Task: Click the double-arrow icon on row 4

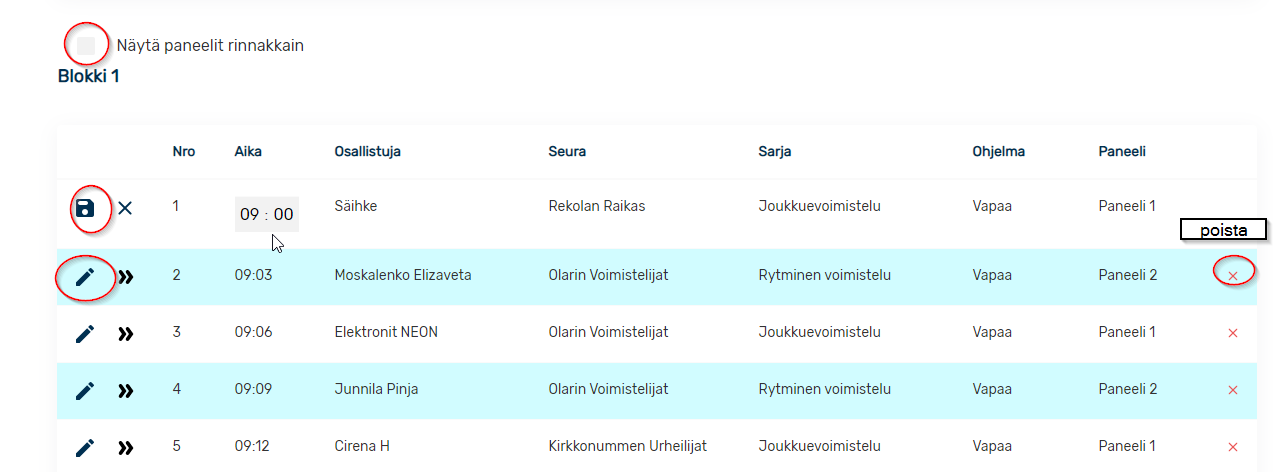Action: 125,390
